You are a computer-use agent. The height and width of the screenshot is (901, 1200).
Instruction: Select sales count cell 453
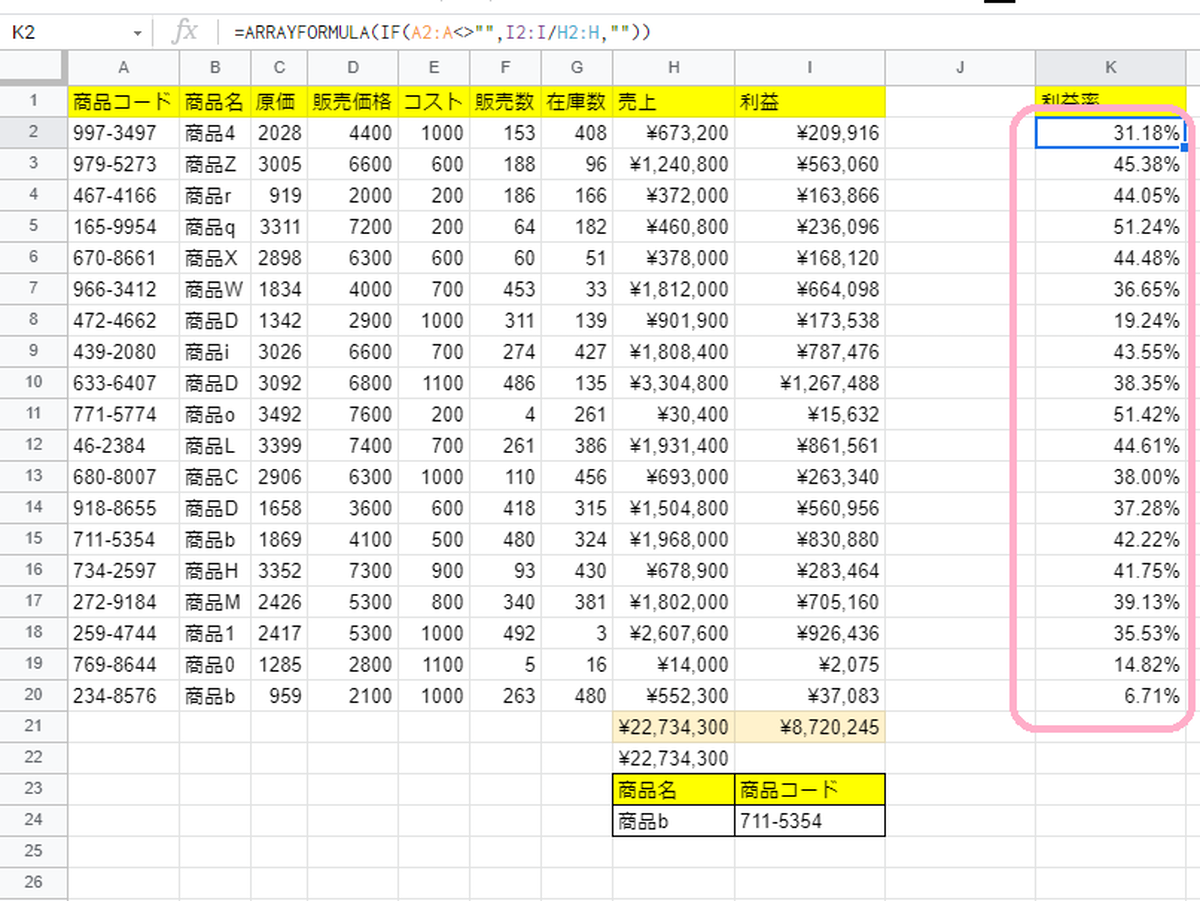[505, 289]
